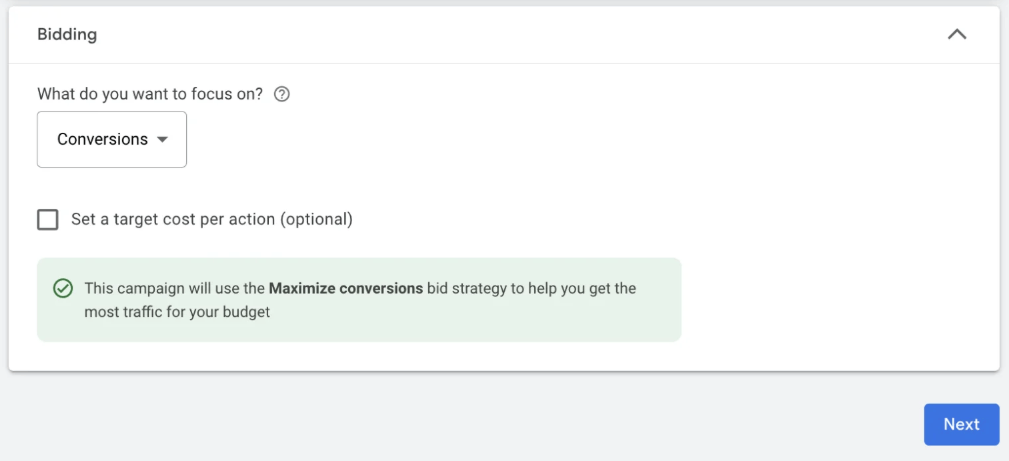Click 'What do you want to focus on?' label
Image resolution: width=1009 pixels, height=461 pixels.
tap(150, 95)
